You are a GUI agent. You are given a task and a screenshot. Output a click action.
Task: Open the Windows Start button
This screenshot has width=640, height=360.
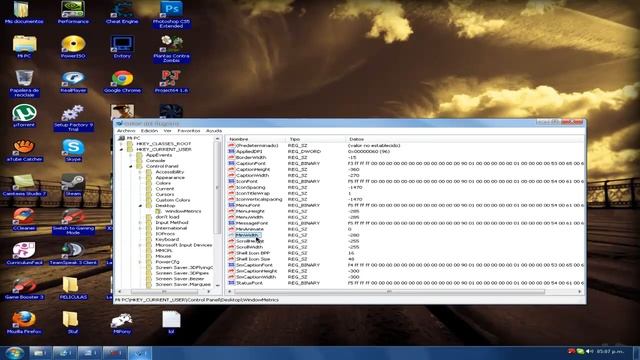[14, 353]
